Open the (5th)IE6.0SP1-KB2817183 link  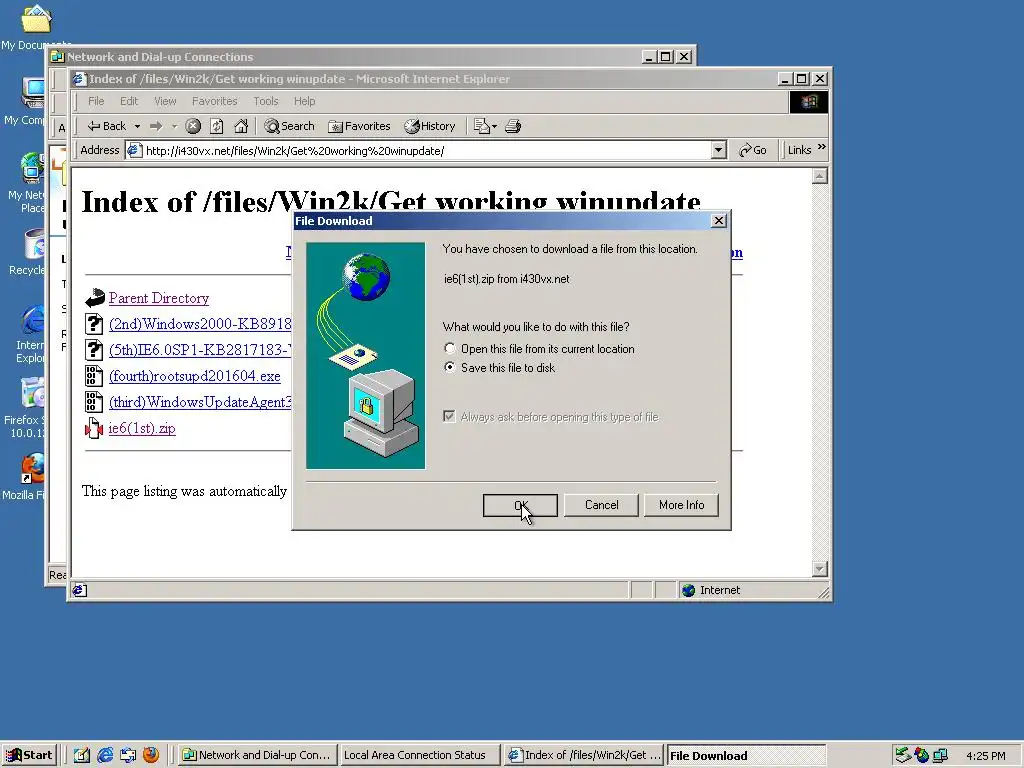[x=199, y=350]
